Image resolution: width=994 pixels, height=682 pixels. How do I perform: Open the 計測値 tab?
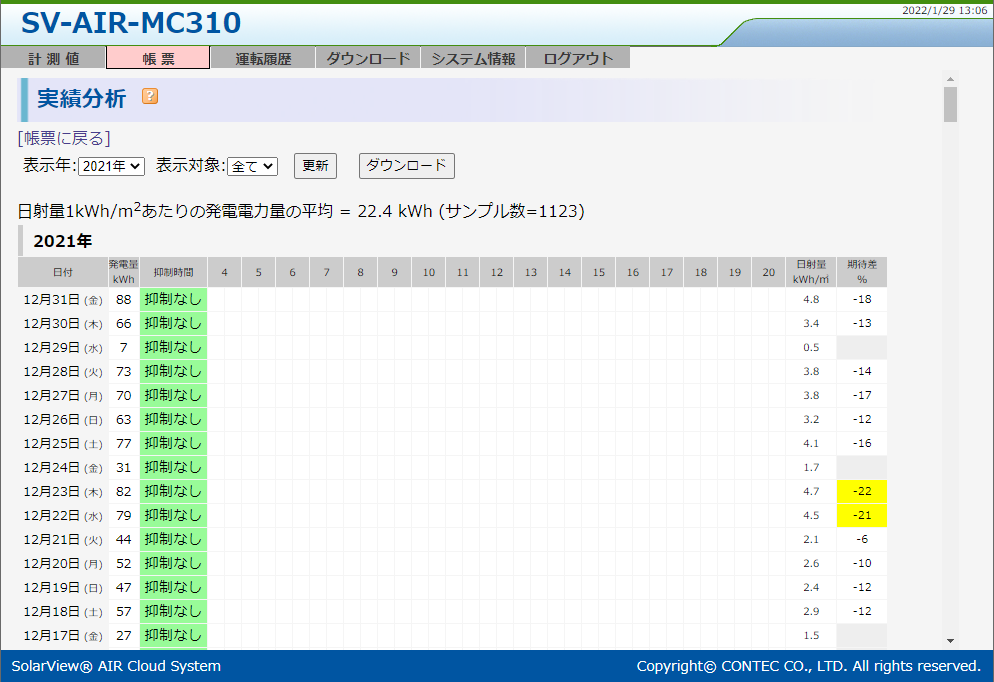click(53, 59)
